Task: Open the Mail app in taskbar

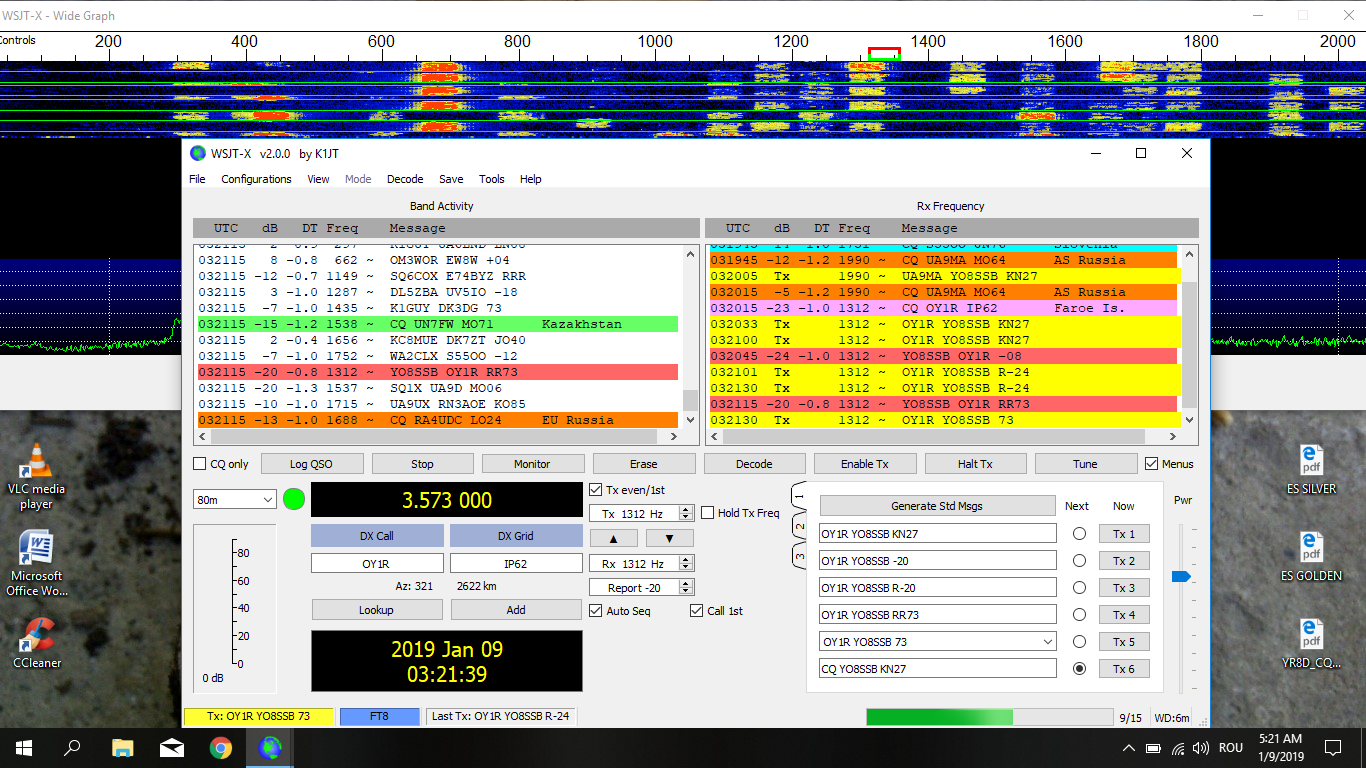Action: [171, 747]
